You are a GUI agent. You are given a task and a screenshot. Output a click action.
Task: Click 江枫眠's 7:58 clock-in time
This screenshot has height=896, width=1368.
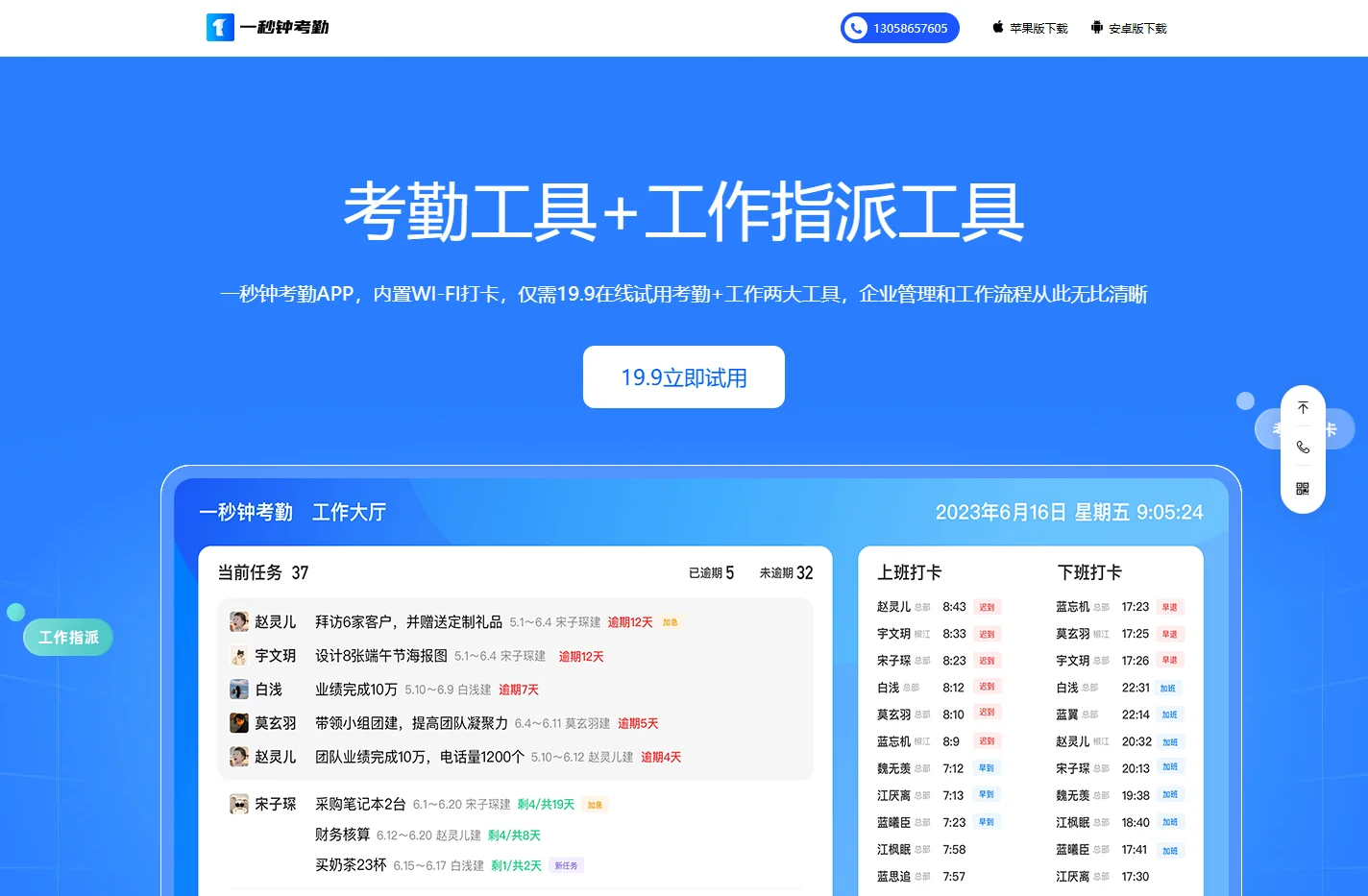coord(954,850)
